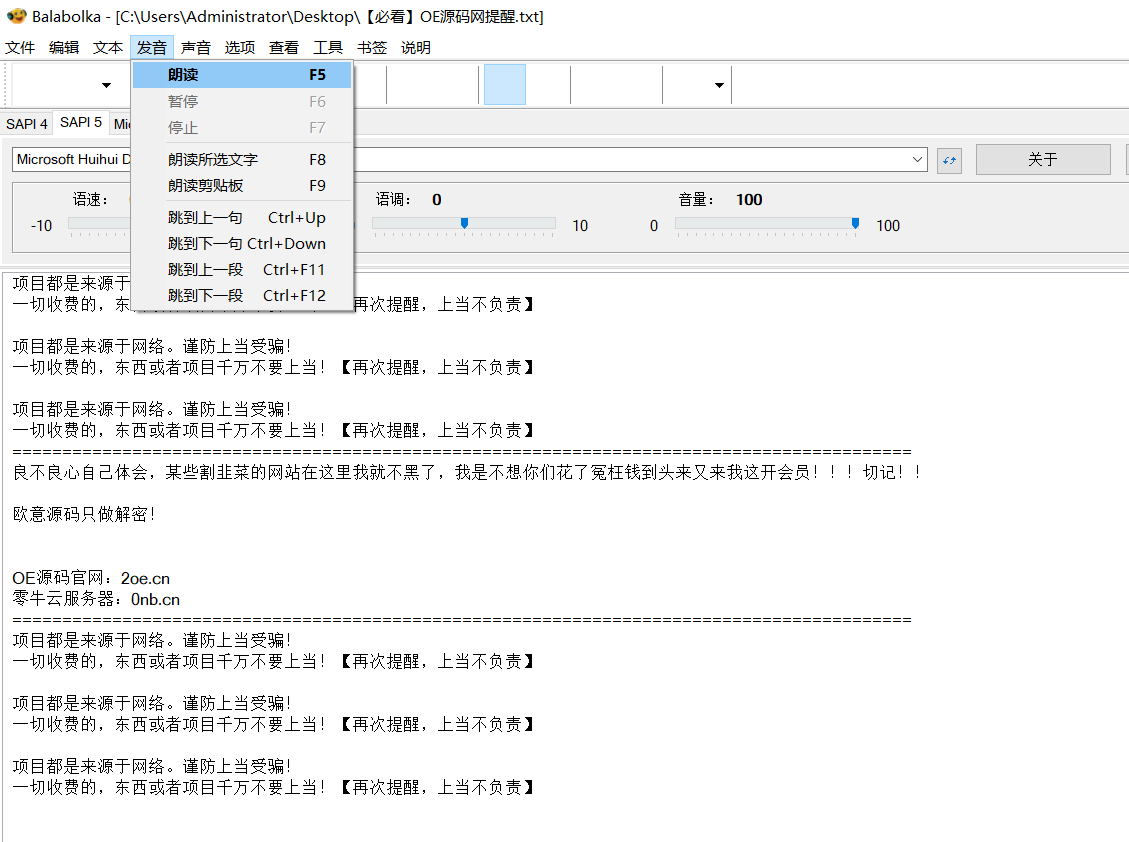This screenshot has height=842, width=1129.
Task: Click the highlighted blank toolbar button
Action: coord(505,84)
